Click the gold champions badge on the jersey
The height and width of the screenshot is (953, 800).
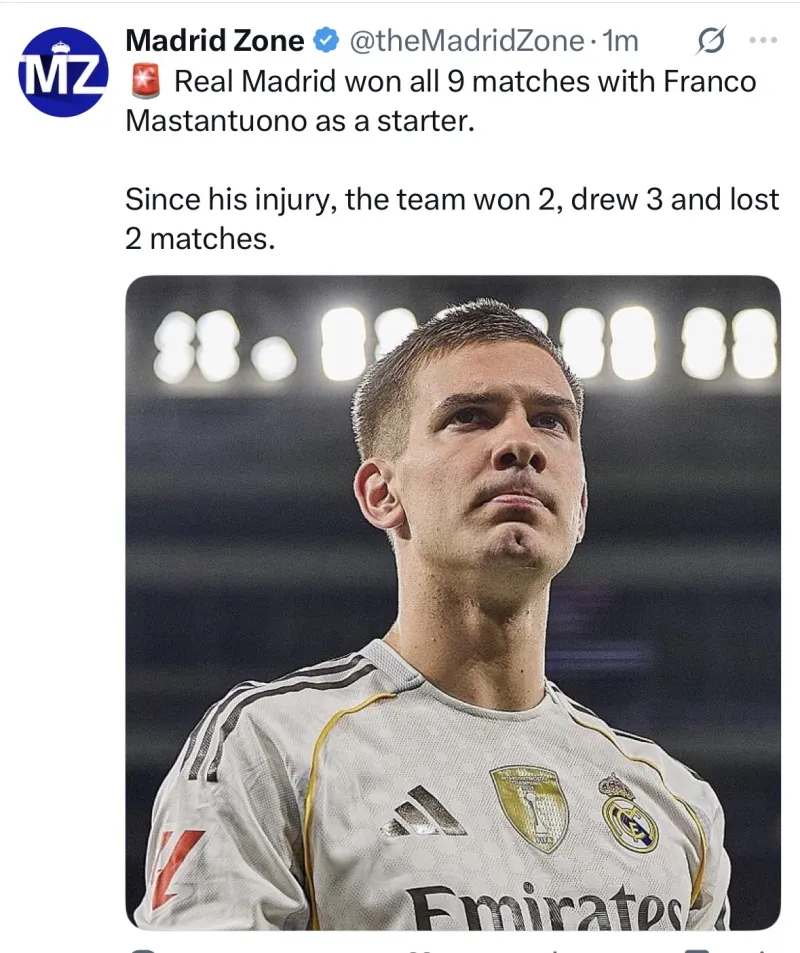click(x=529, y=805)
